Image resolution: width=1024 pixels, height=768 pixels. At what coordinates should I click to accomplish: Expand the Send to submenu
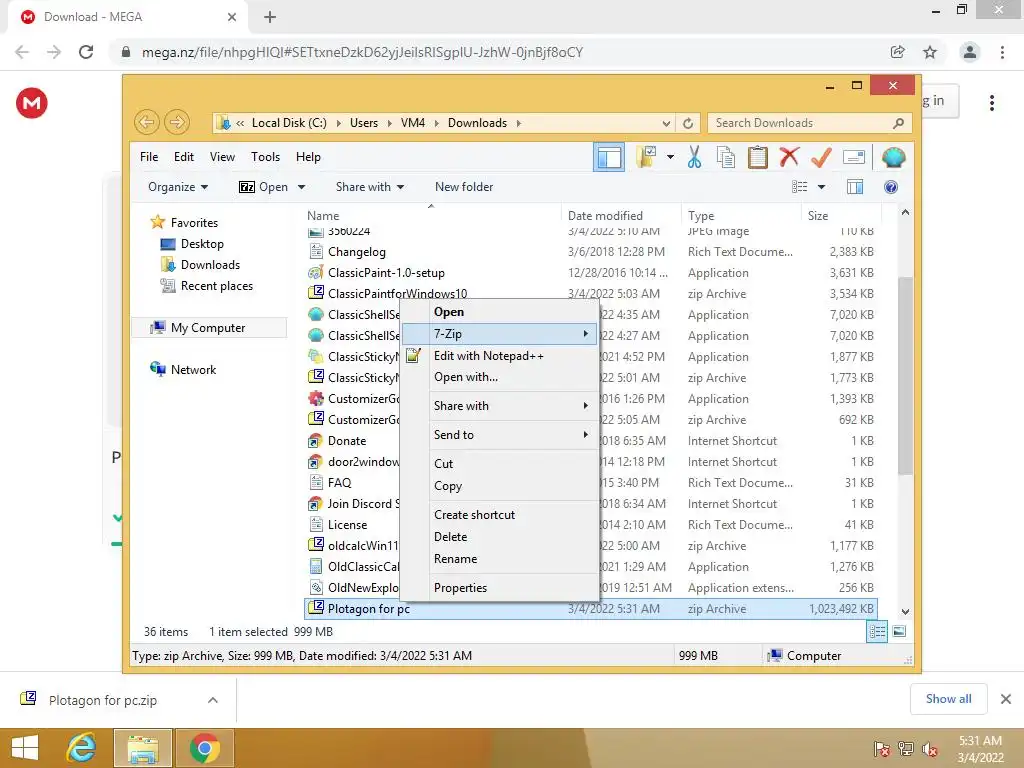point(500,434)
